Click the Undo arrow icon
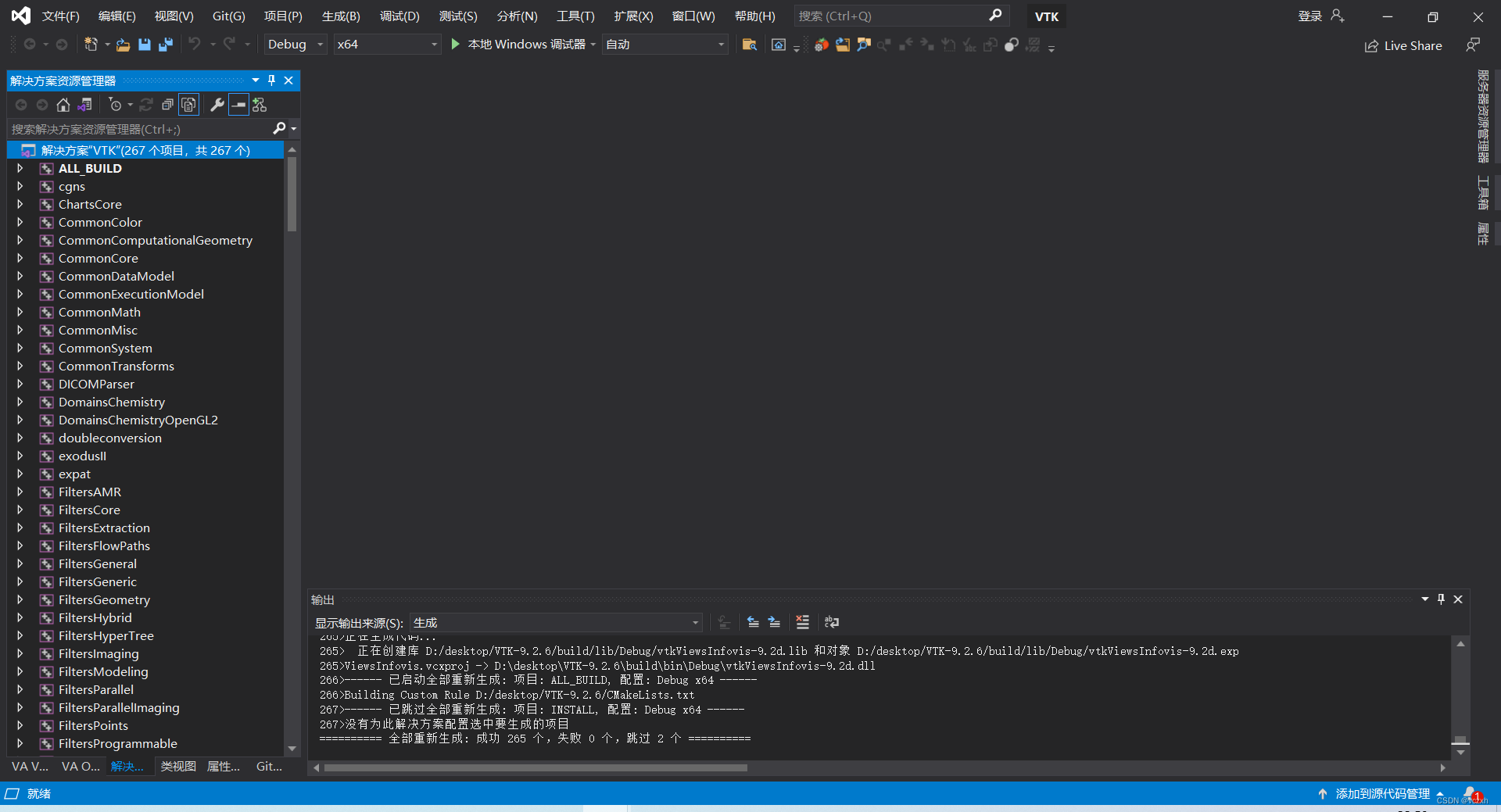 [195, 45]
